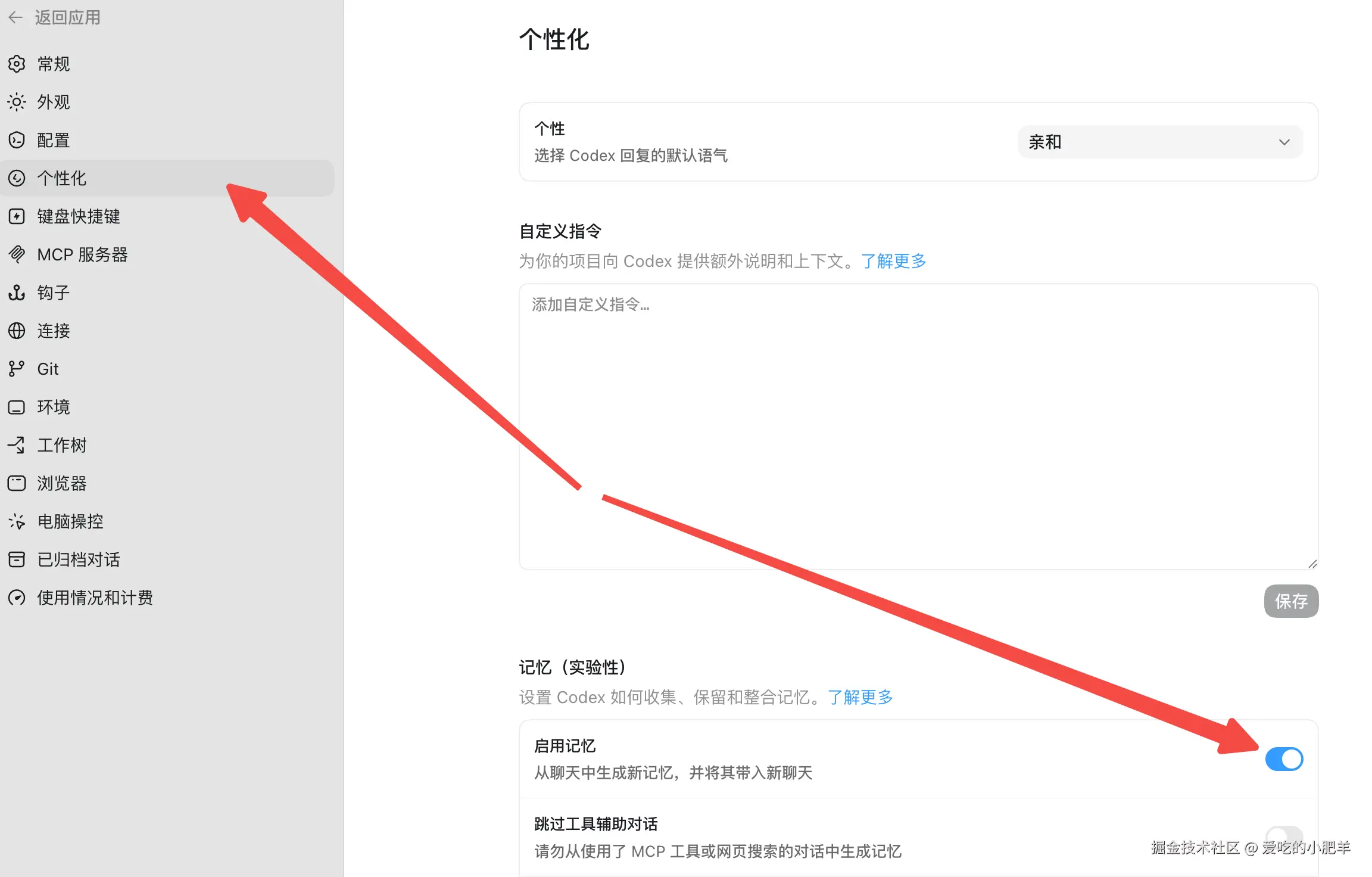Click the 连接 globe icon
The image size is (1372, 877).
[x=17, y=331]
